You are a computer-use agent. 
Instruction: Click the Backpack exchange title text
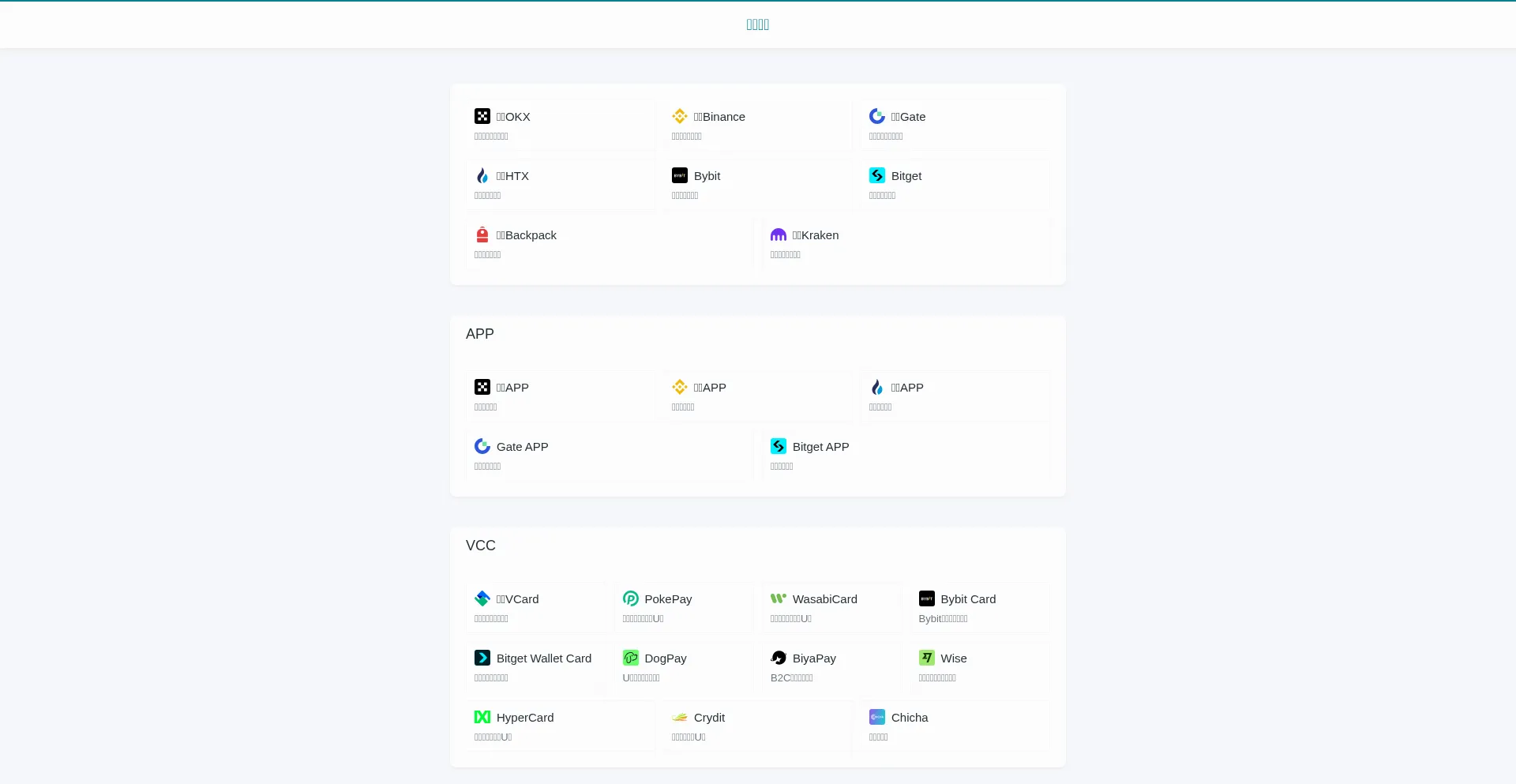tap(526, 235)
